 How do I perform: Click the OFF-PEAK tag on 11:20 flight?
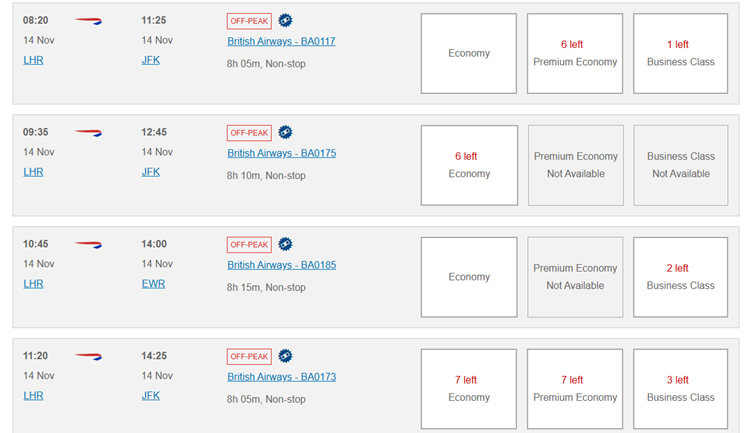pos(249,356)
